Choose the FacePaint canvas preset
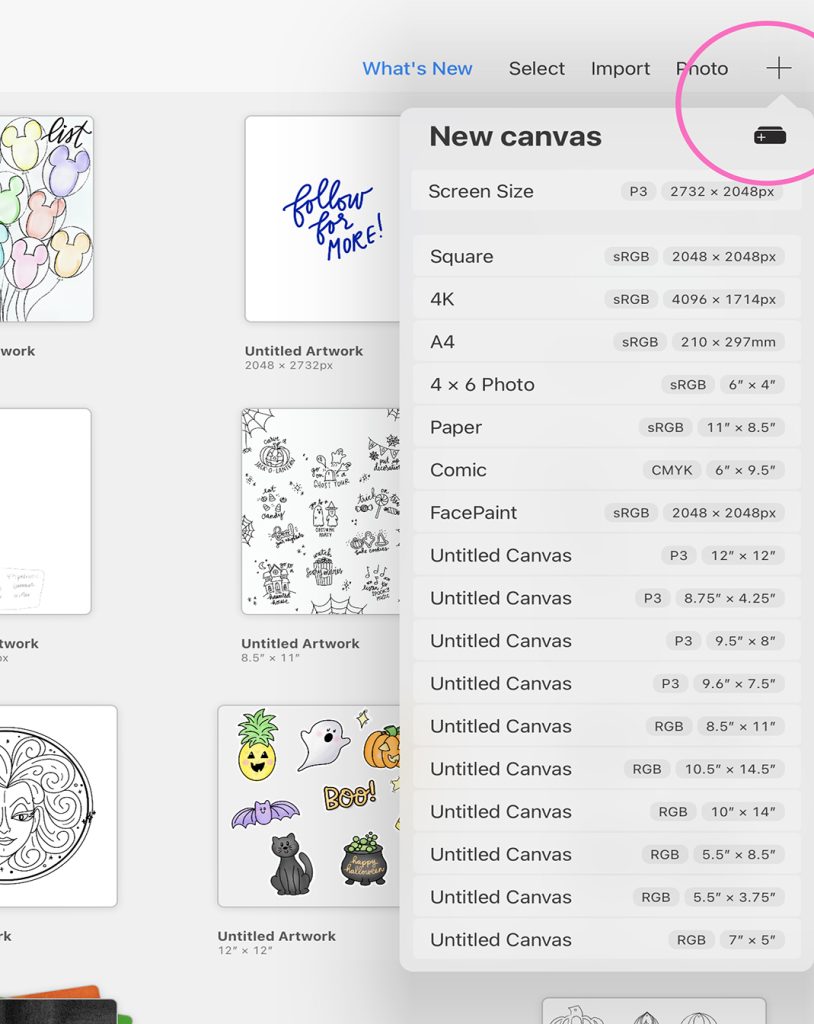 606,513
